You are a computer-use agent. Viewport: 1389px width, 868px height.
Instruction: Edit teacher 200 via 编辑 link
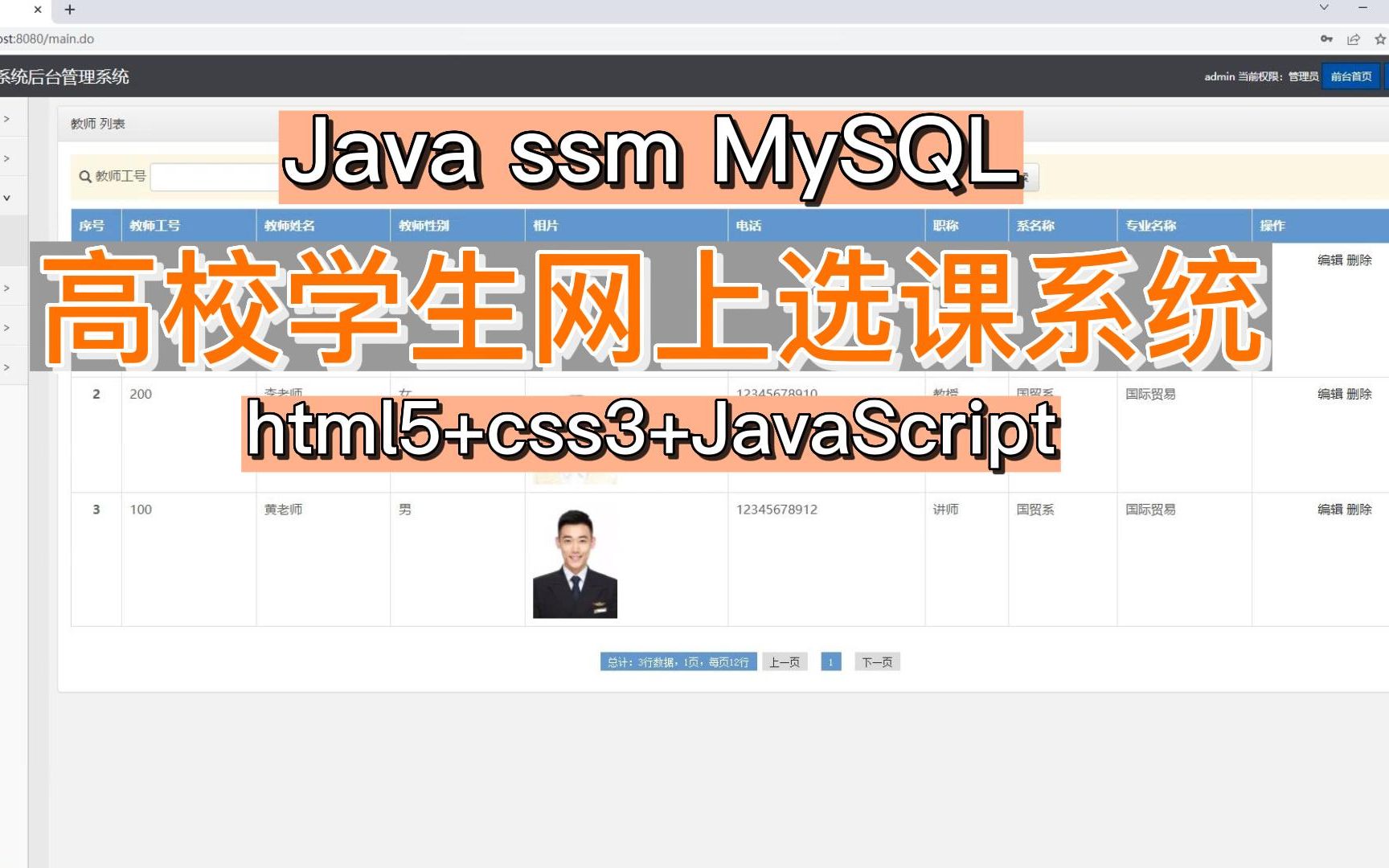coord(1330,394)
